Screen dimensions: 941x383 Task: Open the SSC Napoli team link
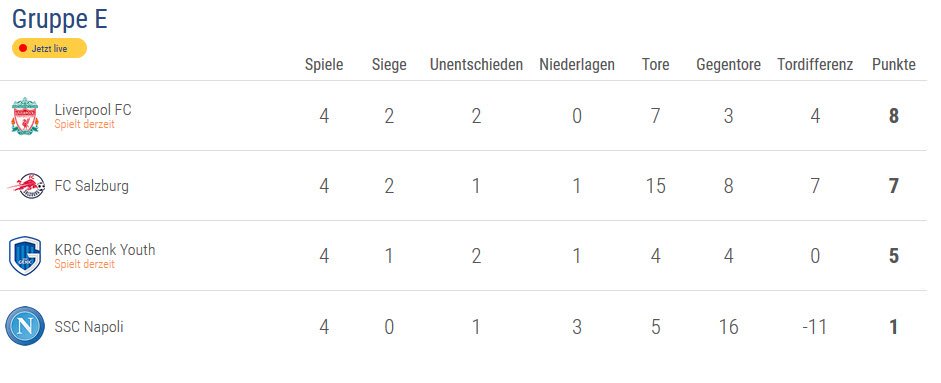[x=89, y=327]
